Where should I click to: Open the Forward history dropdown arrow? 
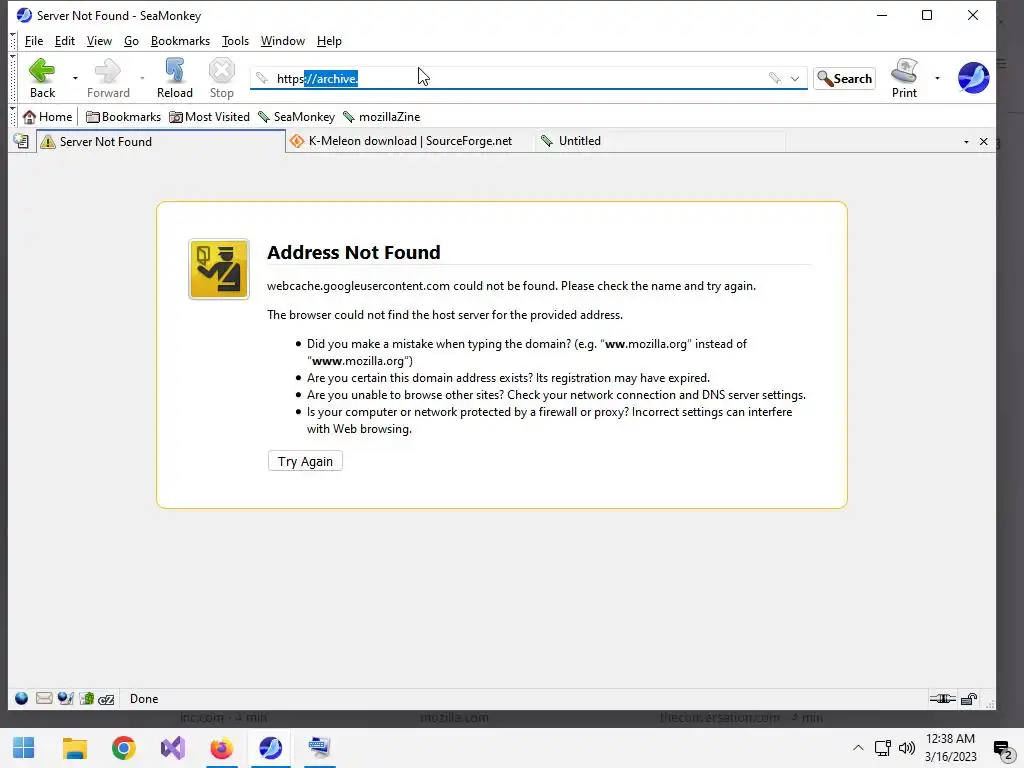tap(142, 78)
